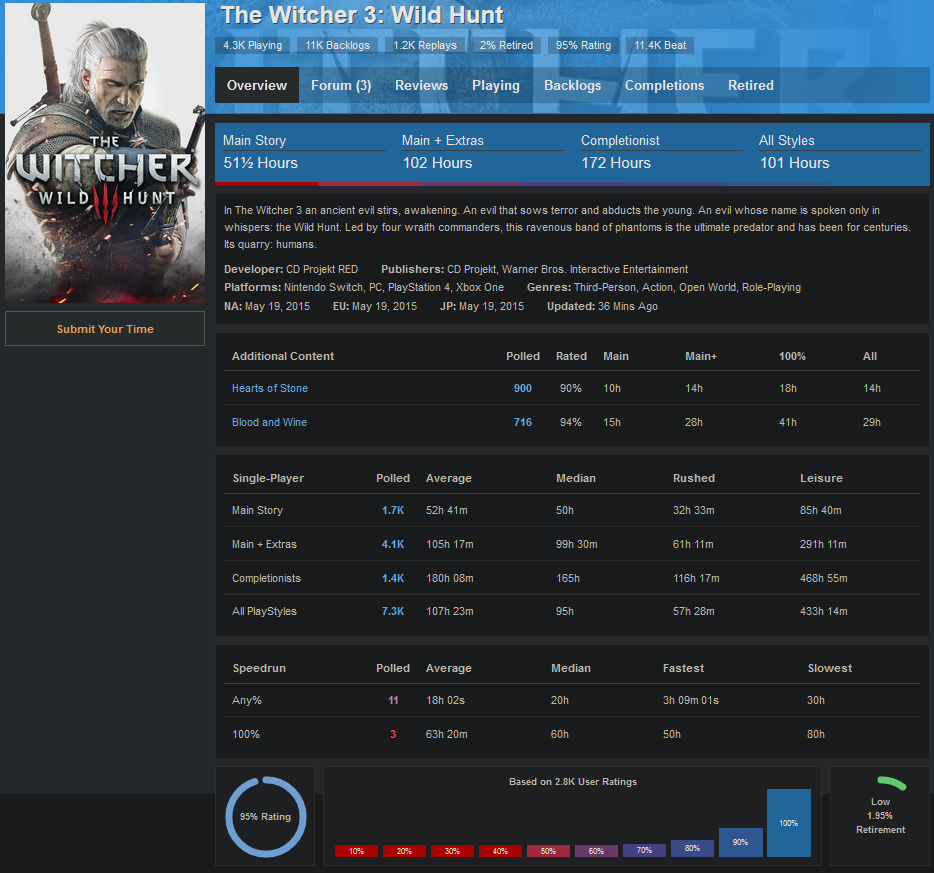Click the 11 polled Any% speedrun value
Viewport: 934px width, 873px height.
coord(393,700)
